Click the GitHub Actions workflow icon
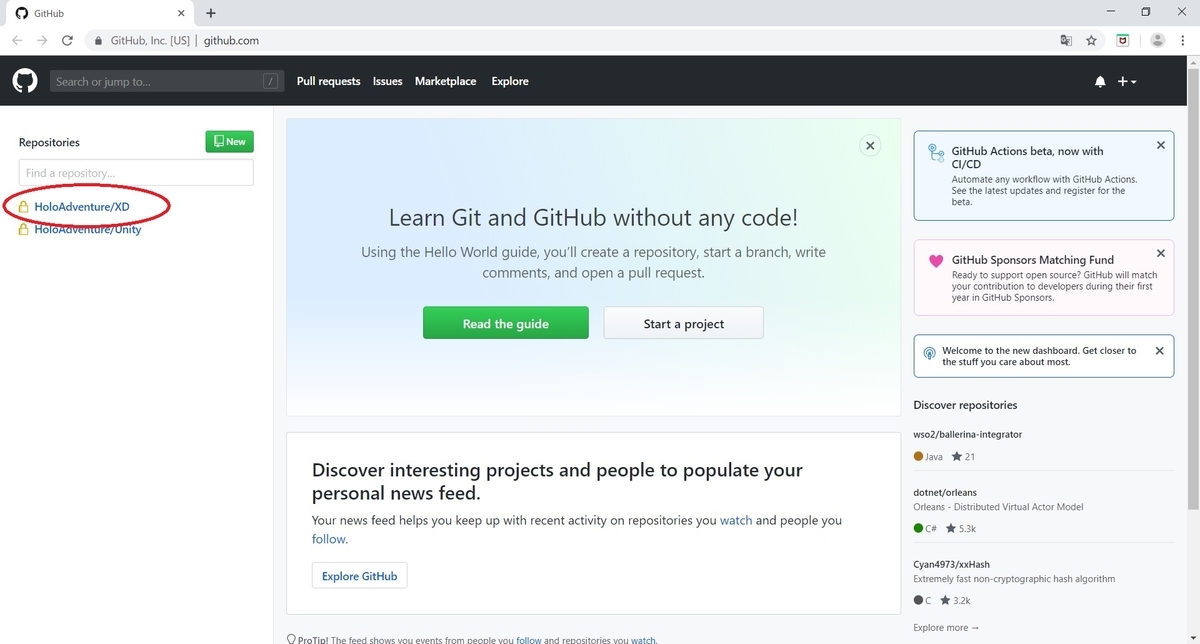Screen dimensions: 1200x644 pyautogui.click(x=936, y=153)
